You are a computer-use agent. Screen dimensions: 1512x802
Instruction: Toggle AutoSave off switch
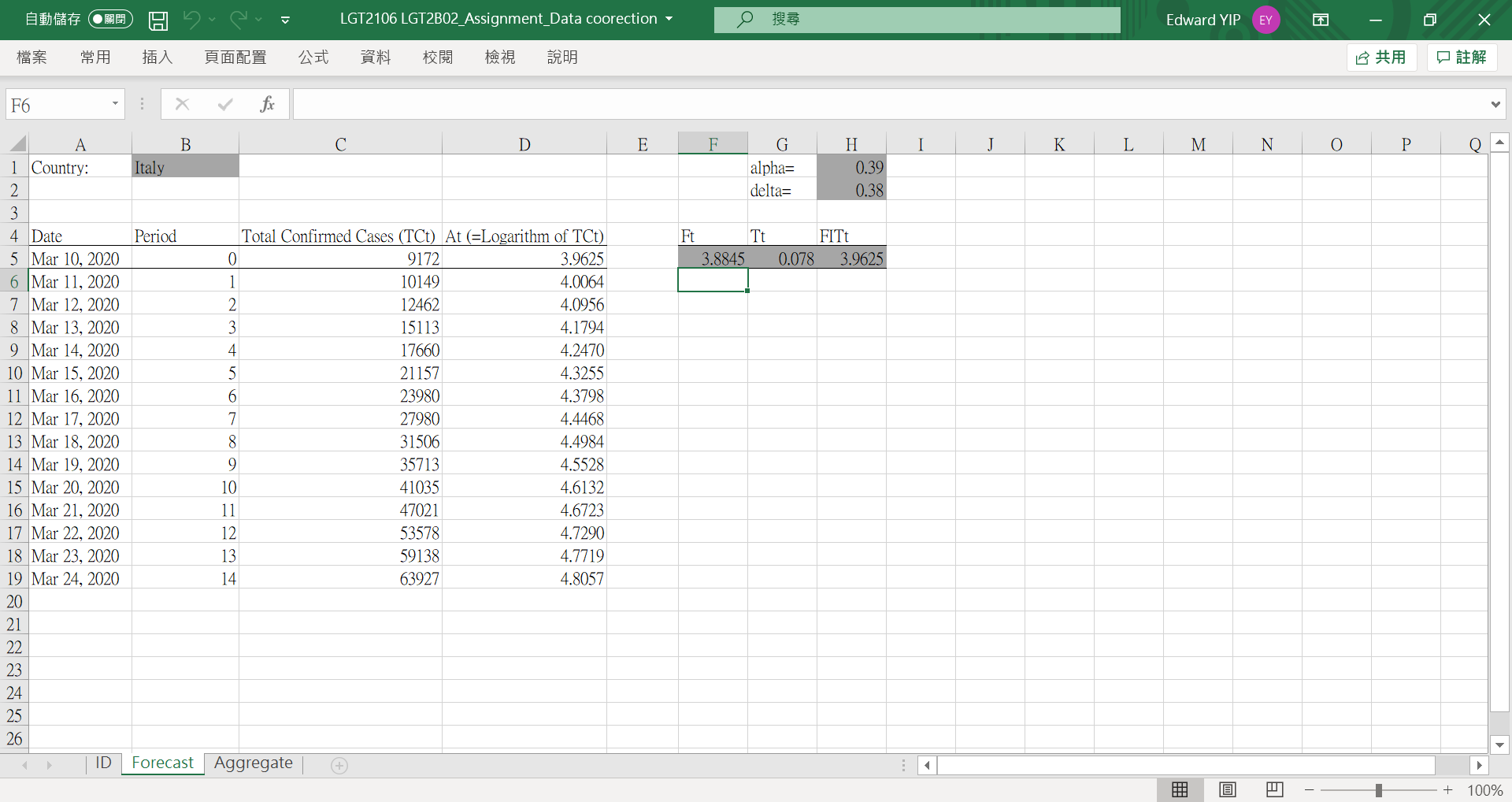[109, 19]
